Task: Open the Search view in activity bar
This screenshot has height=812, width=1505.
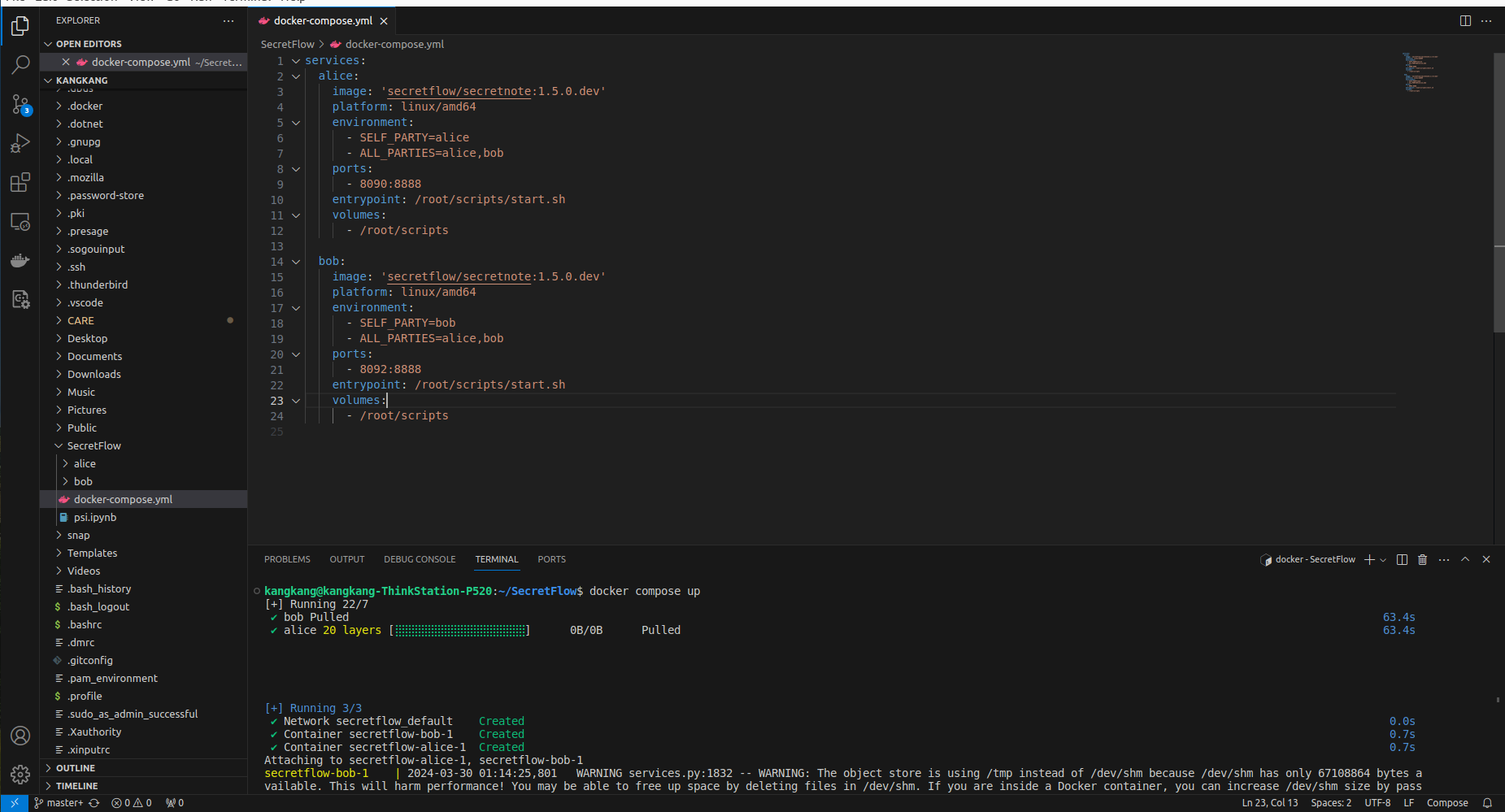Action: 20,65
